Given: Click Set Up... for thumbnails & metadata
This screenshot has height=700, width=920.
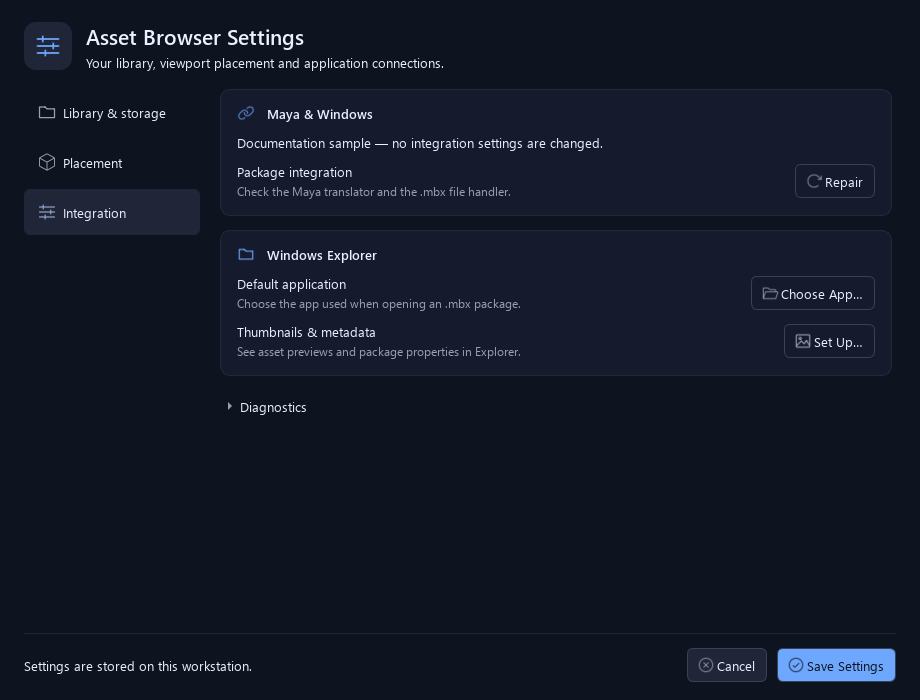Looking at the screenshot, I should coord(829,341).
